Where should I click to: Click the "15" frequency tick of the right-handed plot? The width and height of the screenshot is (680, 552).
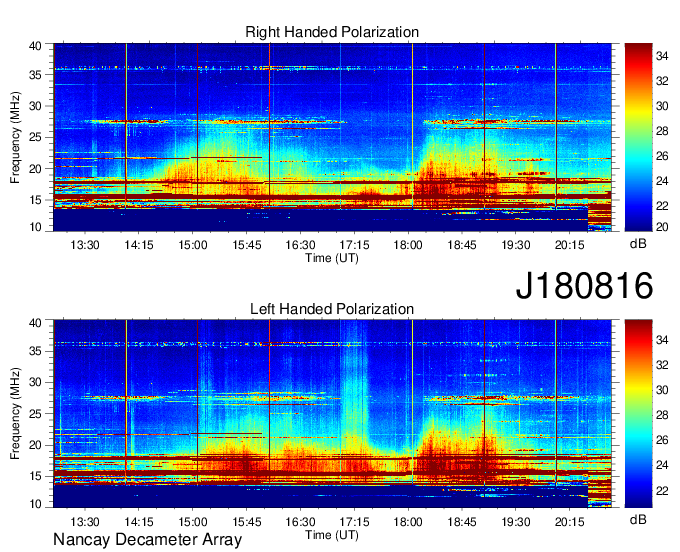[35, 200]
